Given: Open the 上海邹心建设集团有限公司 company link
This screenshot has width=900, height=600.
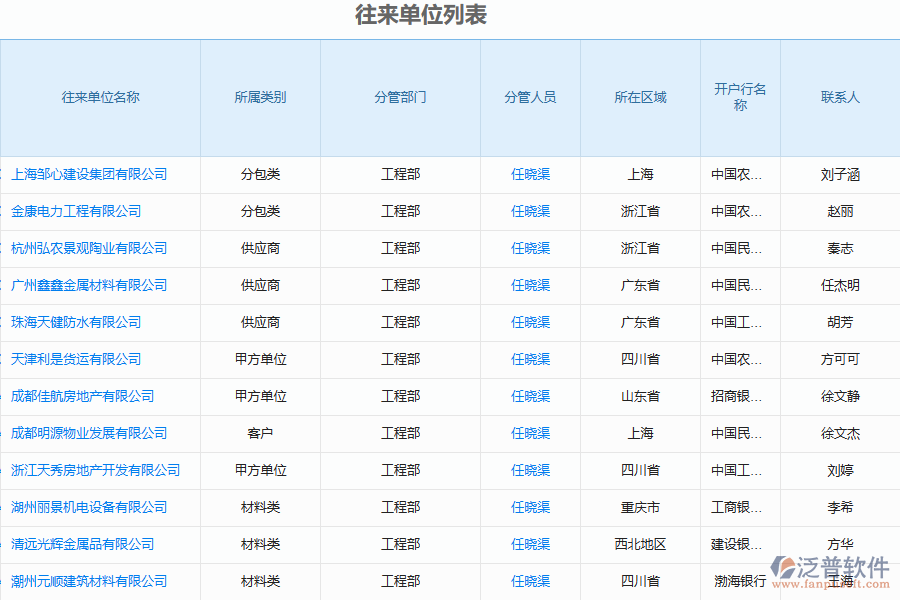Looking at the screenshot, I should pyautogui.click(x=89, y=174).
